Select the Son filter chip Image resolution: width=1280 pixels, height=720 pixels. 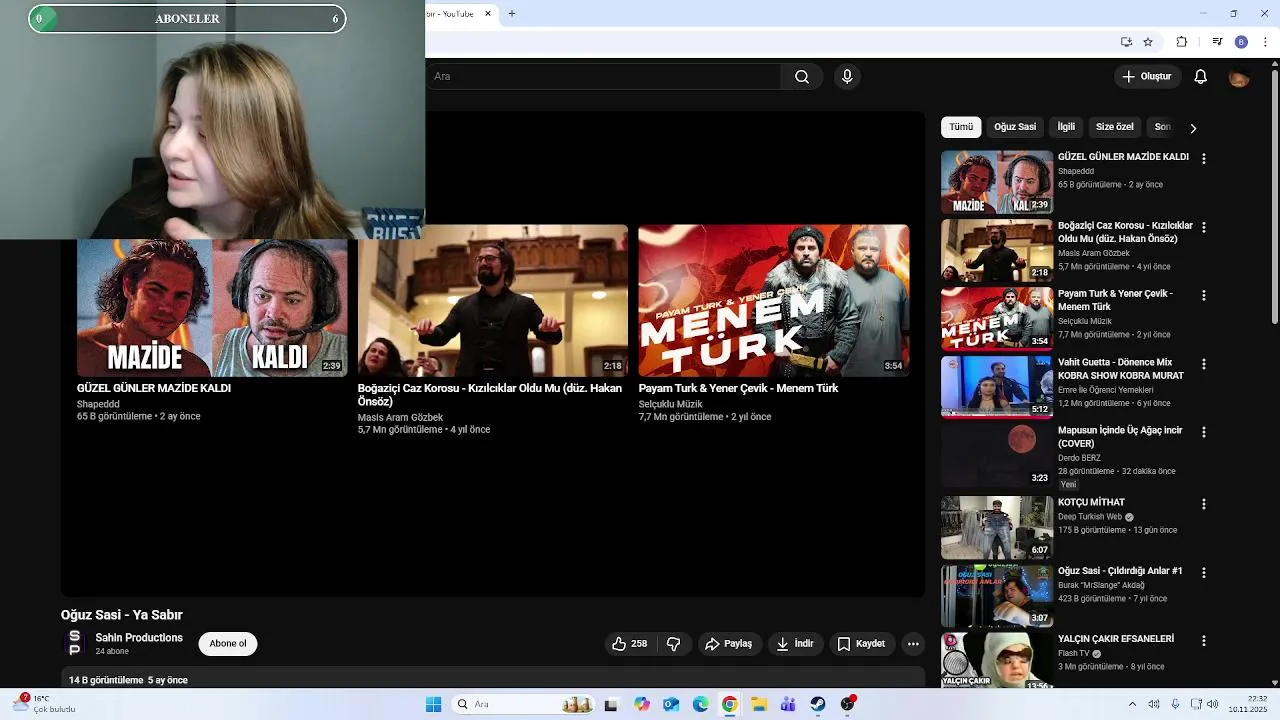(1162, 127)
